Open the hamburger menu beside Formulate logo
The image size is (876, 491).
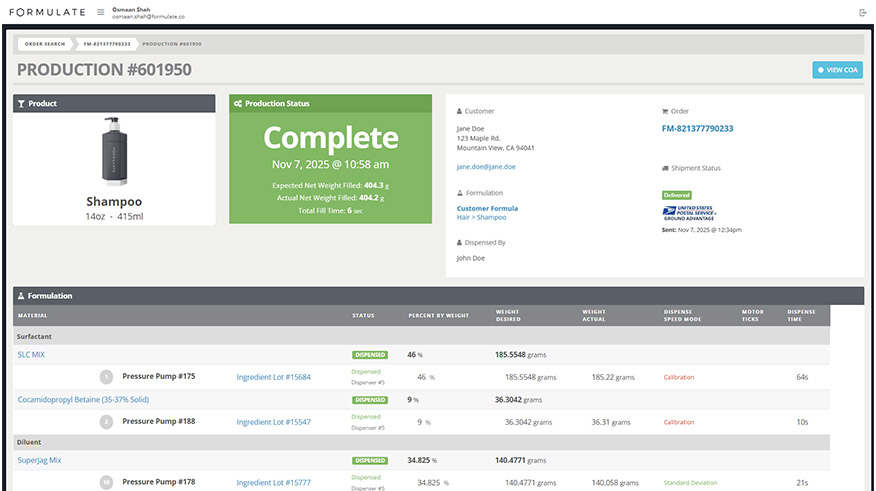(x=100, y=12)
